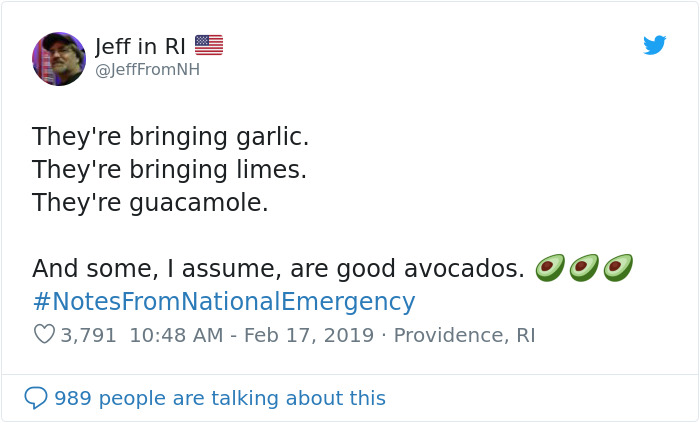Click the line "They're bringing limes."
Viewport: 700px width, 423px height.
pos(169,169)
